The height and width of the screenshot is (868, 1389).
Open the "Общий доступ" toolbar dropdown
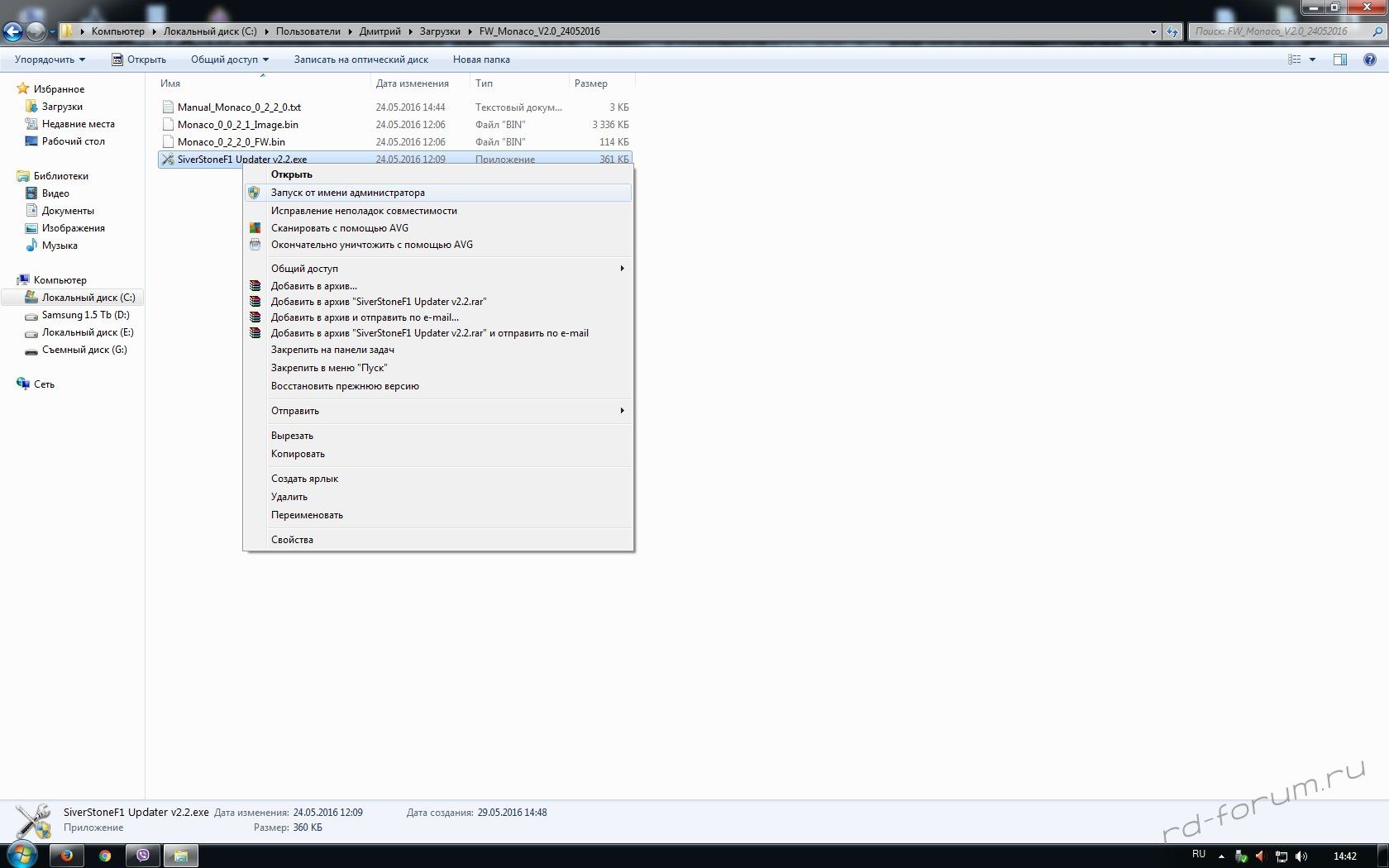(229, 60)
